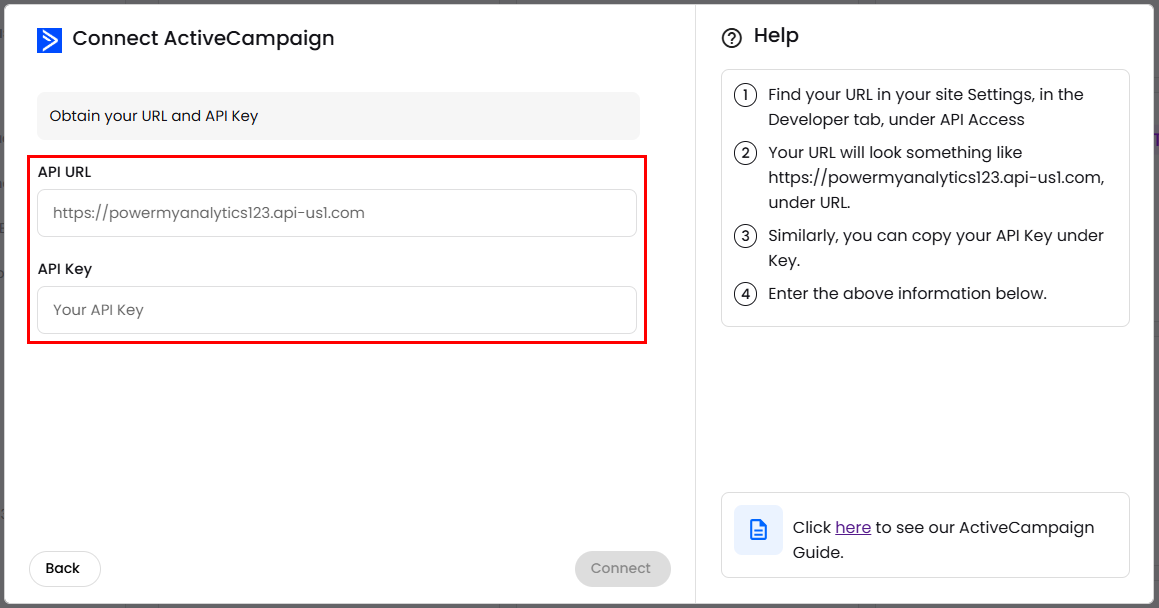This screenshot has width=1159, height=608.
Task: Click the 'Enter the above information below' instruction
Action: coord(907,294)
